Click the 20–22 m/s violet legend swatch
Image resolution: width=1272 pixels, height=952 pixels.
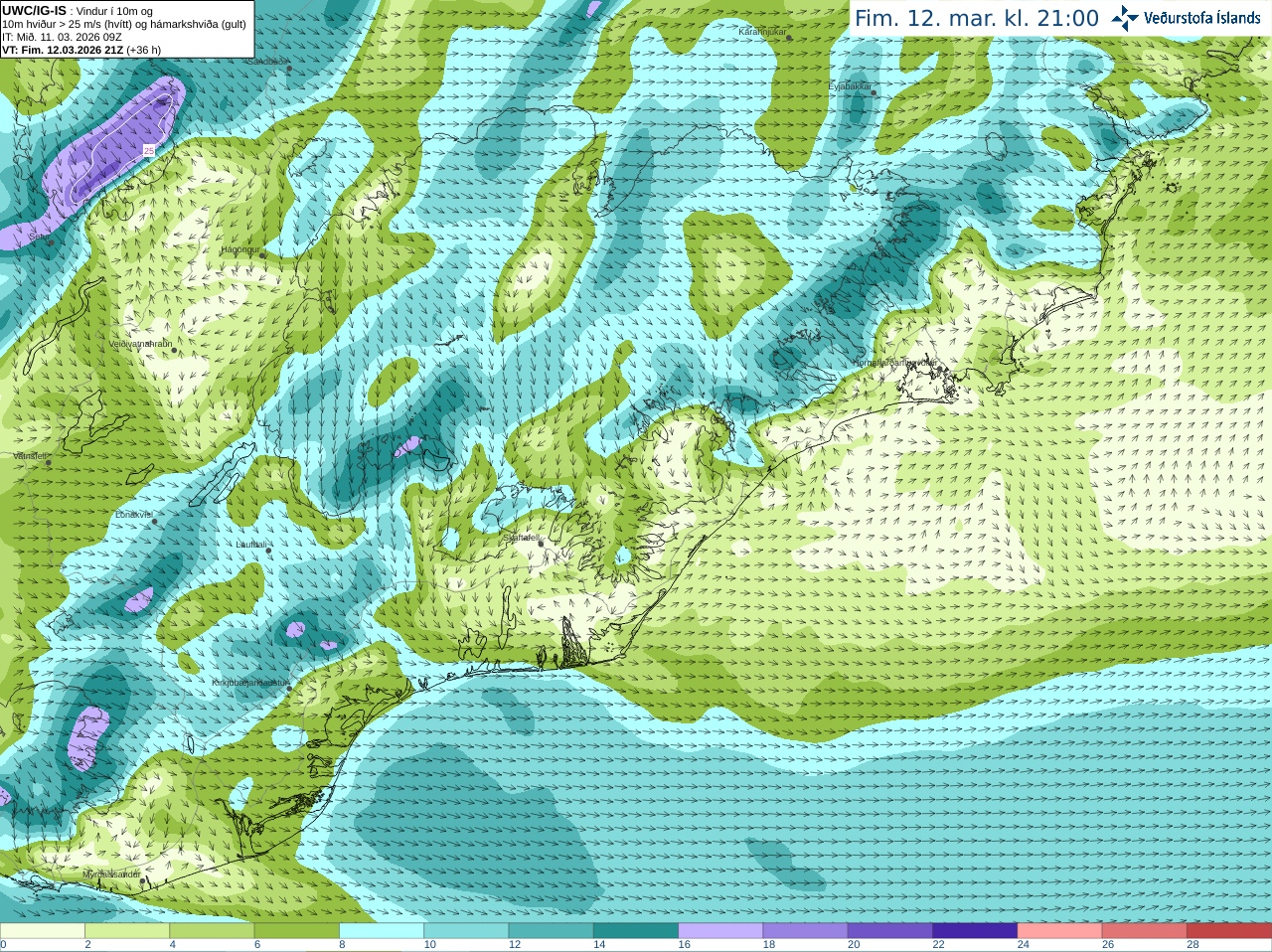(x=890, y=931)
